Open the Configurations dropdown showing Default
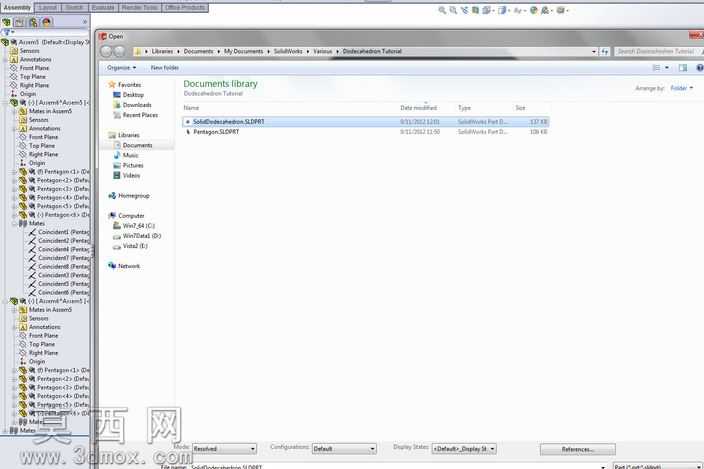 pyautogui.click(x=344, y=448)
